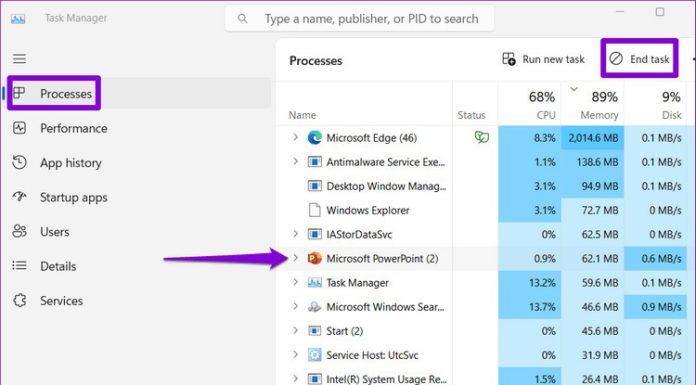696x385 pixels.
Task: Click the End task button
Action: tap(639, 59)
